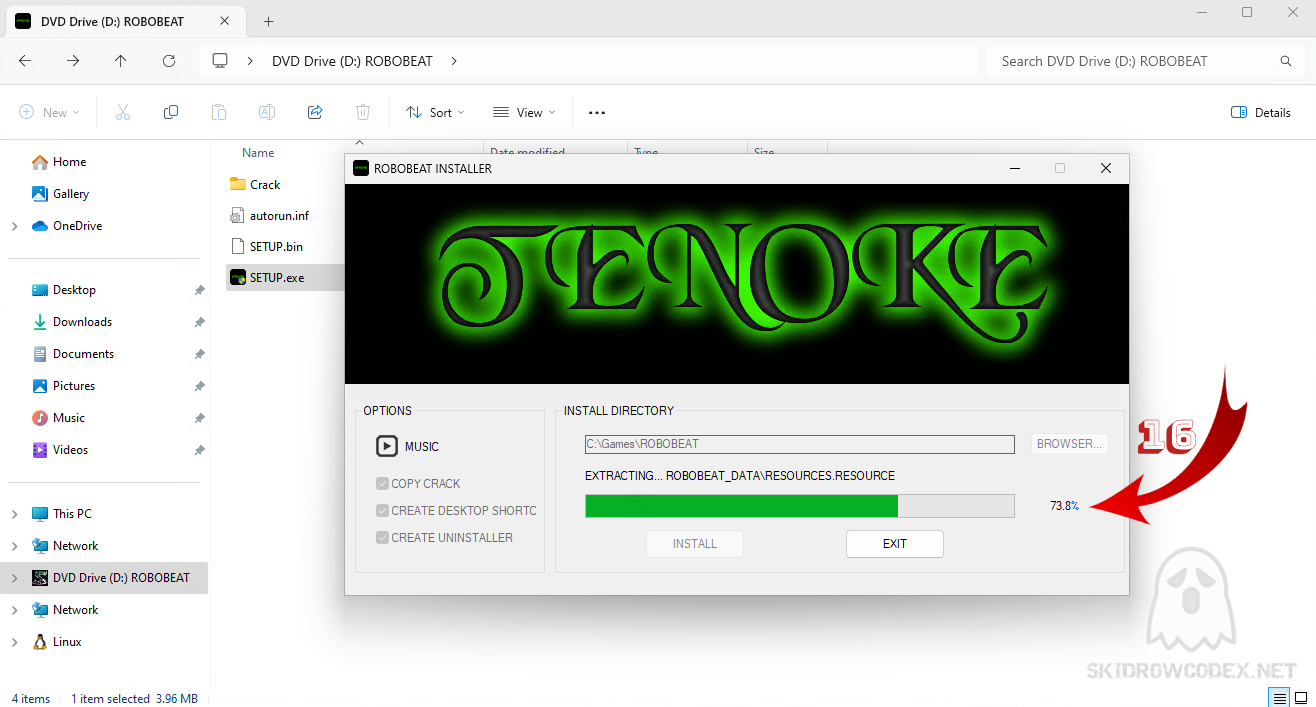Click the green extraction progress bar
The height and width of the screenshot is (707, 1316).
[x=800, y=506]
